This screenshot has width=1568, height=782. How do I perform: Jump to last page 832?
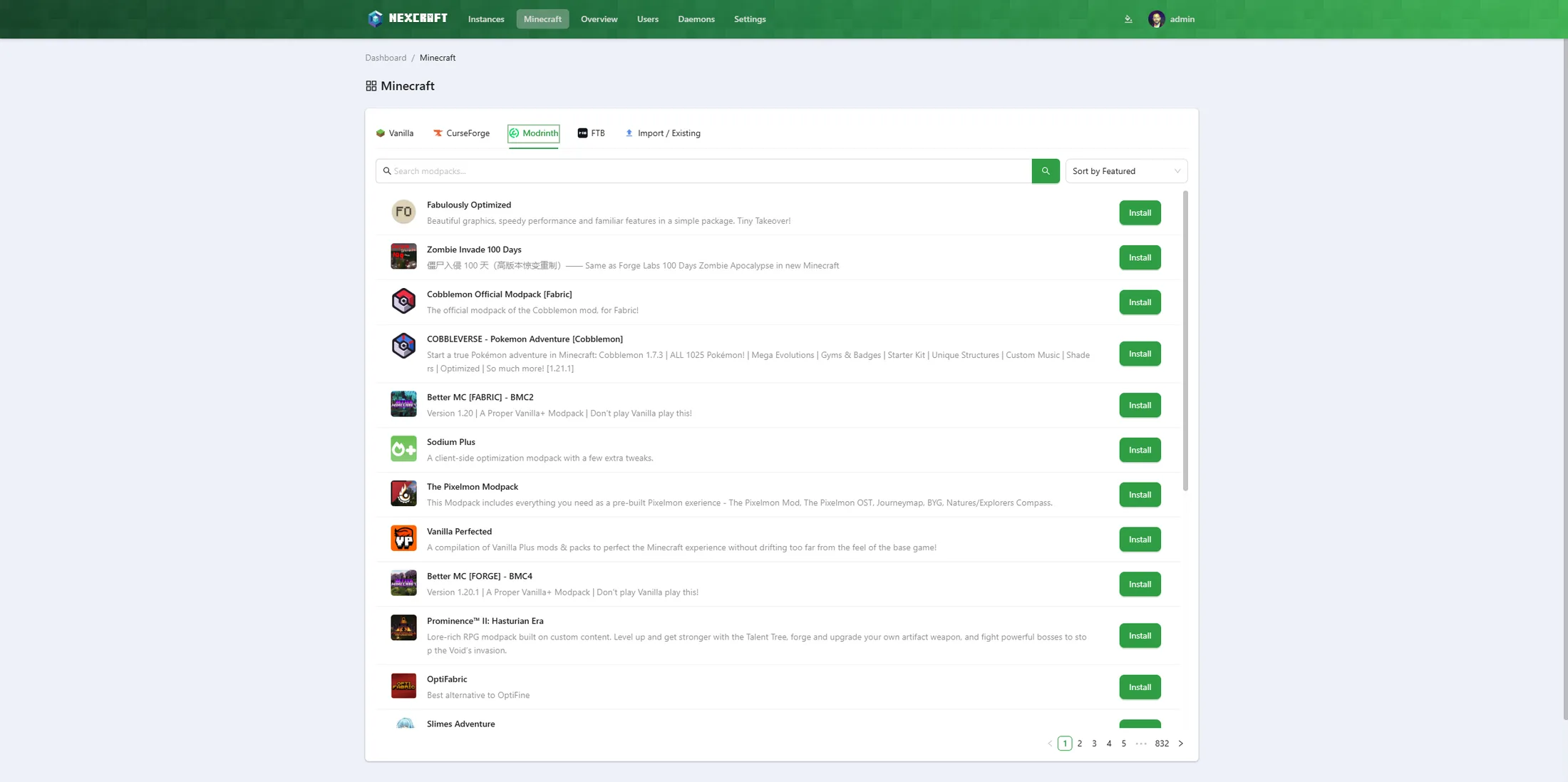pyautogui.click(x=1162, y=744)
